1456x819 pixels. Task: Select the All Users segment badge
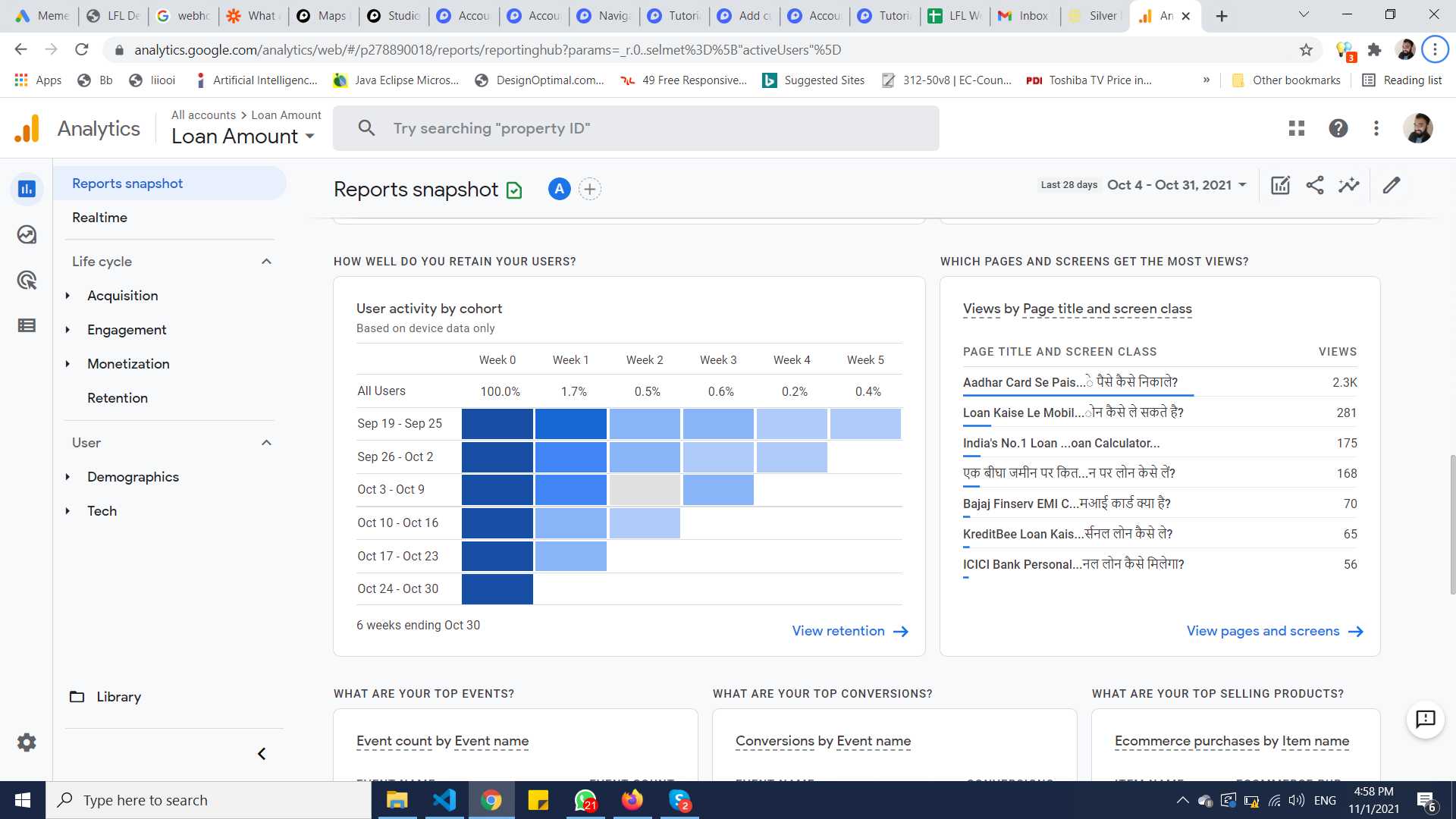pyautogui.click(x=559, y=189)
